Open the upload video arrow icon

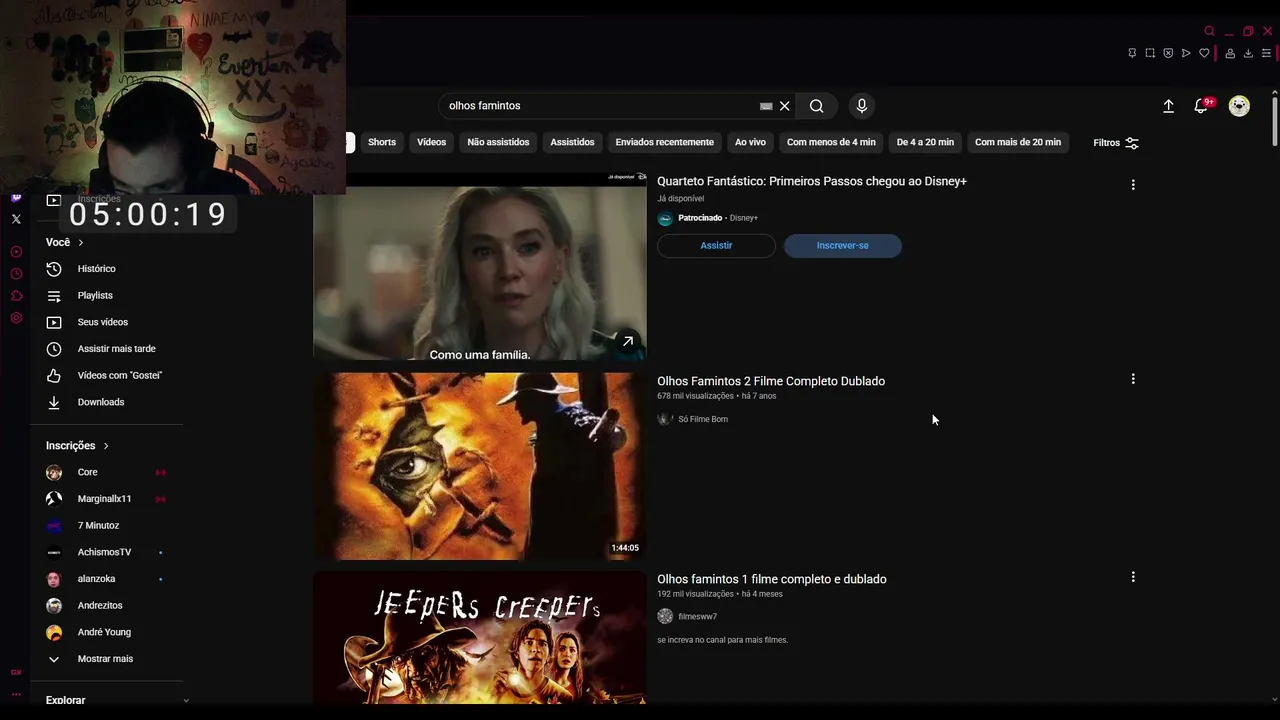pyautogui.click(x=1168, y=106)
